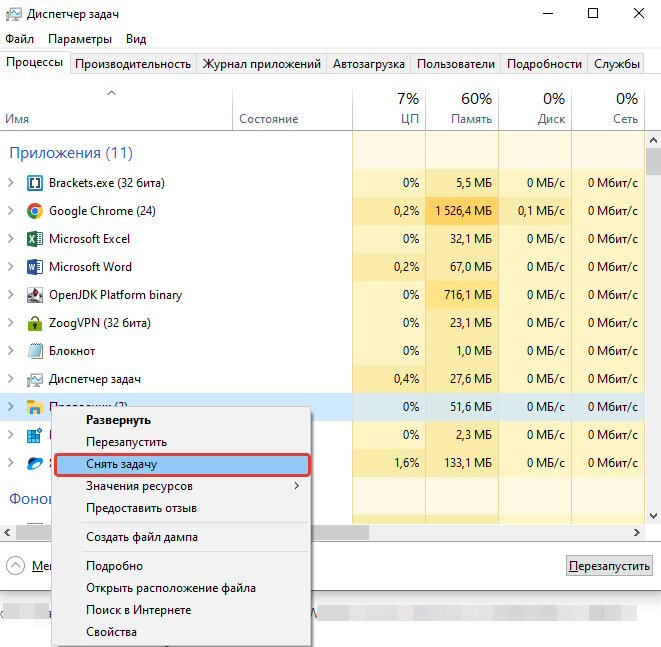
Task: Sort by the Имя column header
Action: (x=116, y=109)
